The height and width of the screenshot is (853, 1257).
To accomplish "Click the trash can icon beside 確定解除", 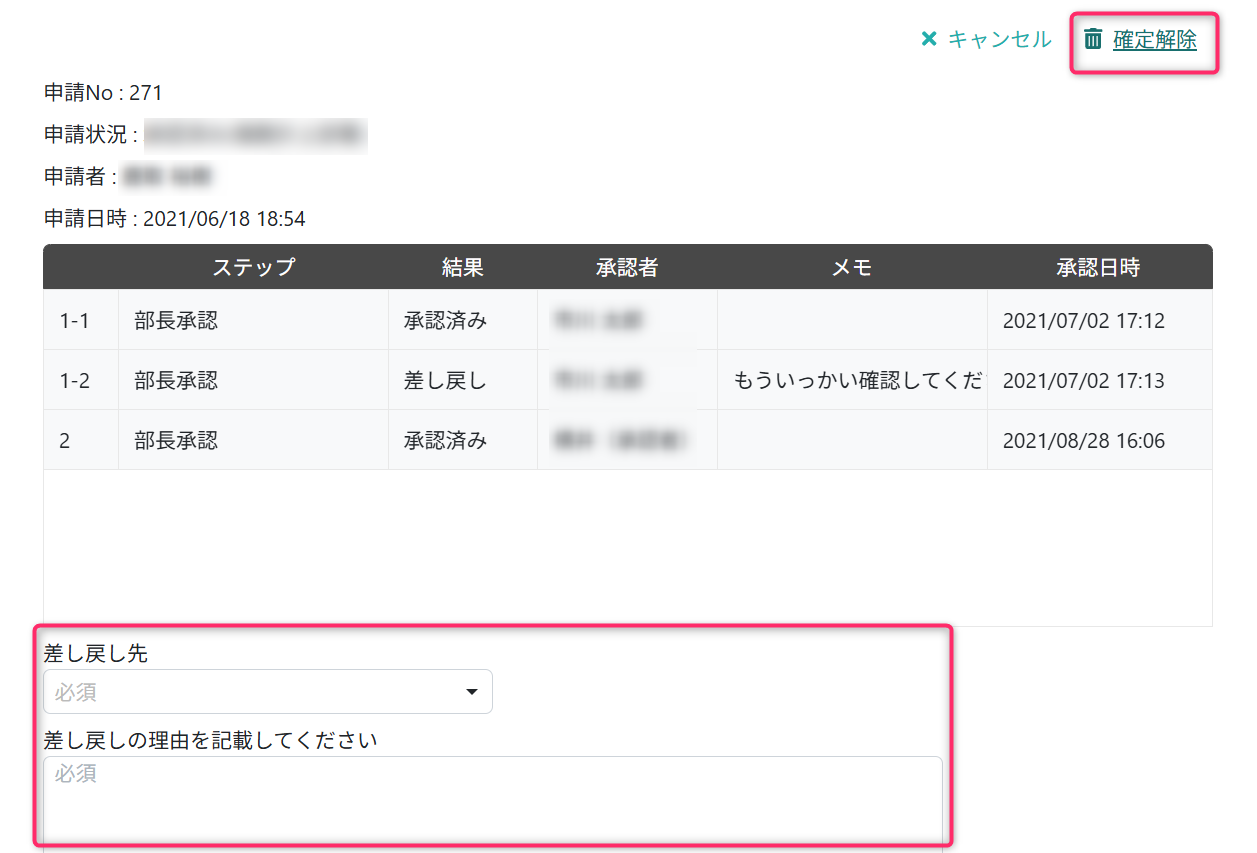I will (1093, 39).
